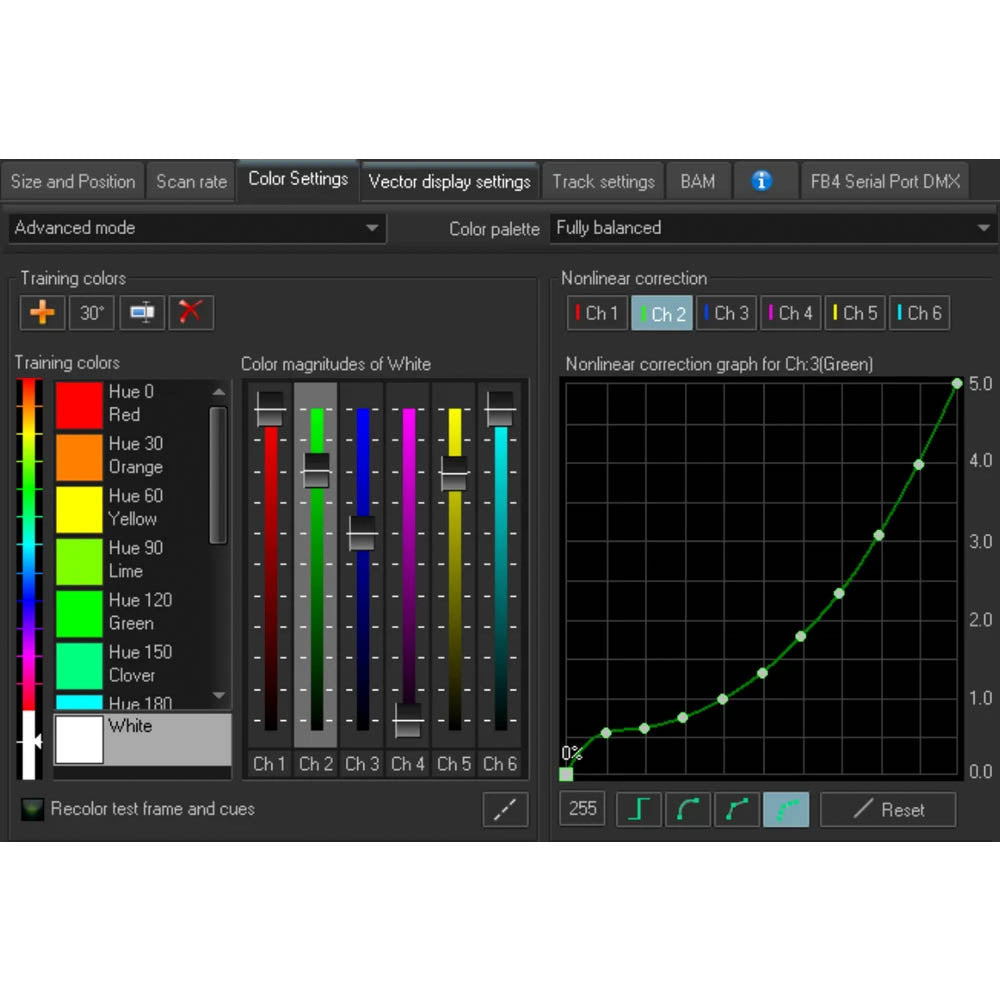Click the Reset button
Screen dimensions: 1000x1000
coord(888,809)
